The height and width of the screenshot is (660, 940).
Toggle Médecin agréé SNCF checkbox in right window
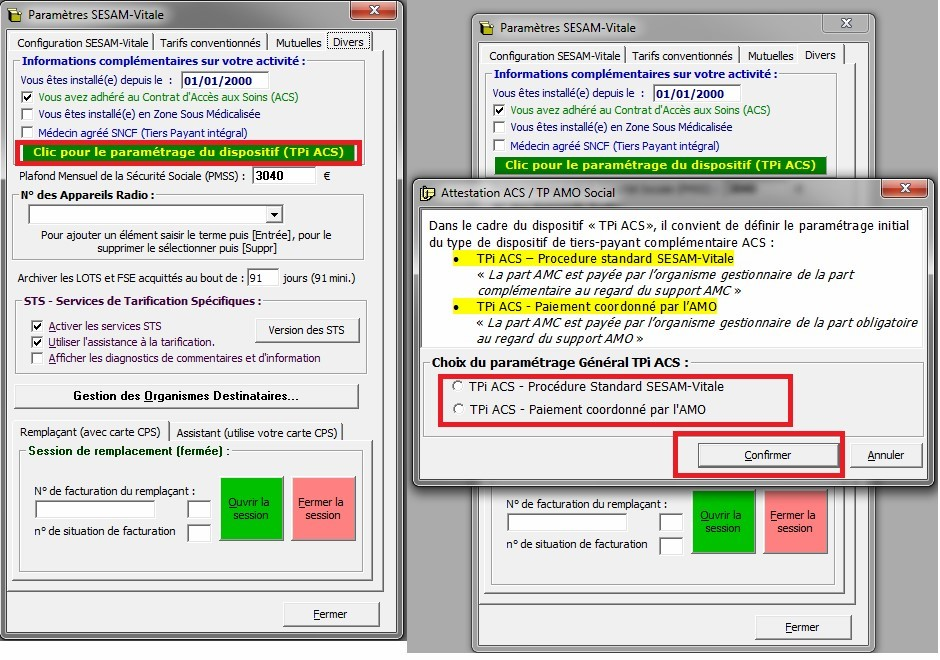499,146
